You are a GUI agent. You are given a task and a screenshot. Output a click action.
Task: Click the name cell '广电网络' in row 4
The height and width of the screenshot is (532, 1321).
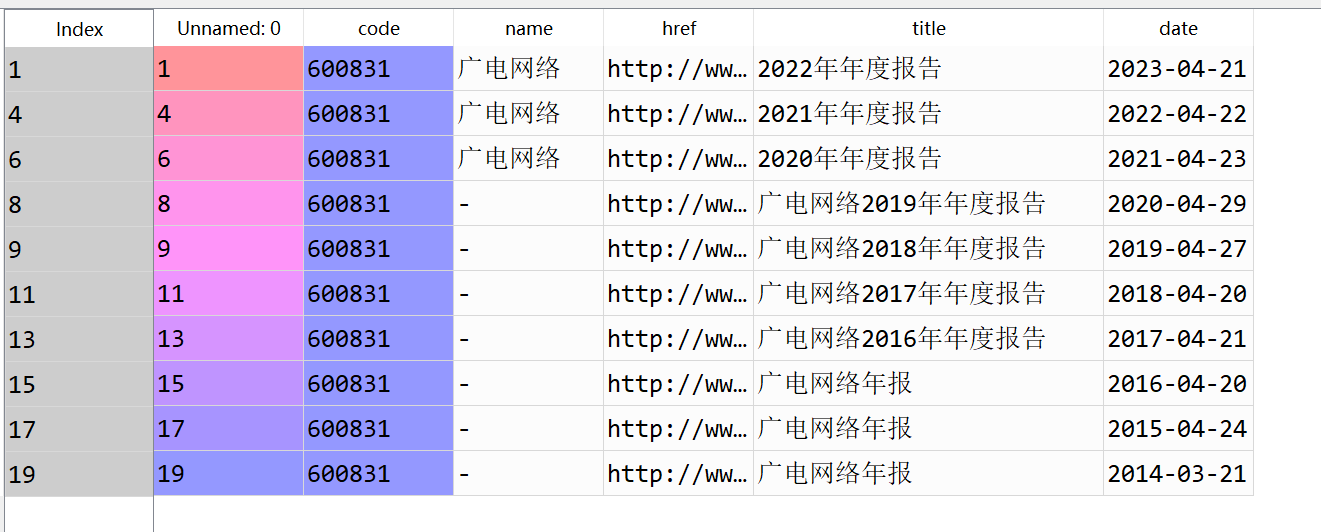click(529, 114)
